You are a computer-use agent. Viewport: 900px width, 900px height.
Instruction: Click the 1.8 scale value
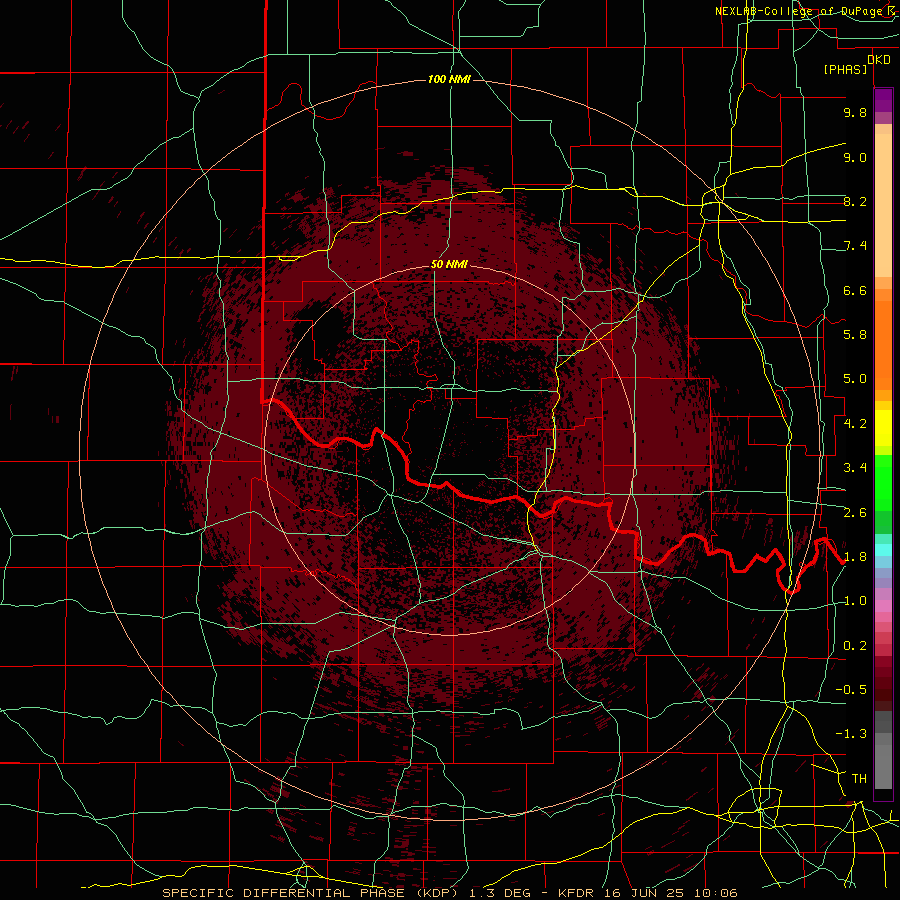855,557
